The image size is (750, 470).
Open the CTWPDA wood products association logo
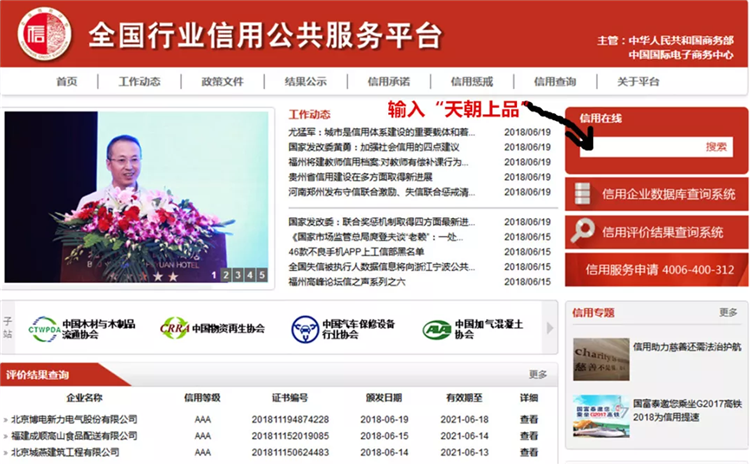pyautogui.click(x=45, y=329)
